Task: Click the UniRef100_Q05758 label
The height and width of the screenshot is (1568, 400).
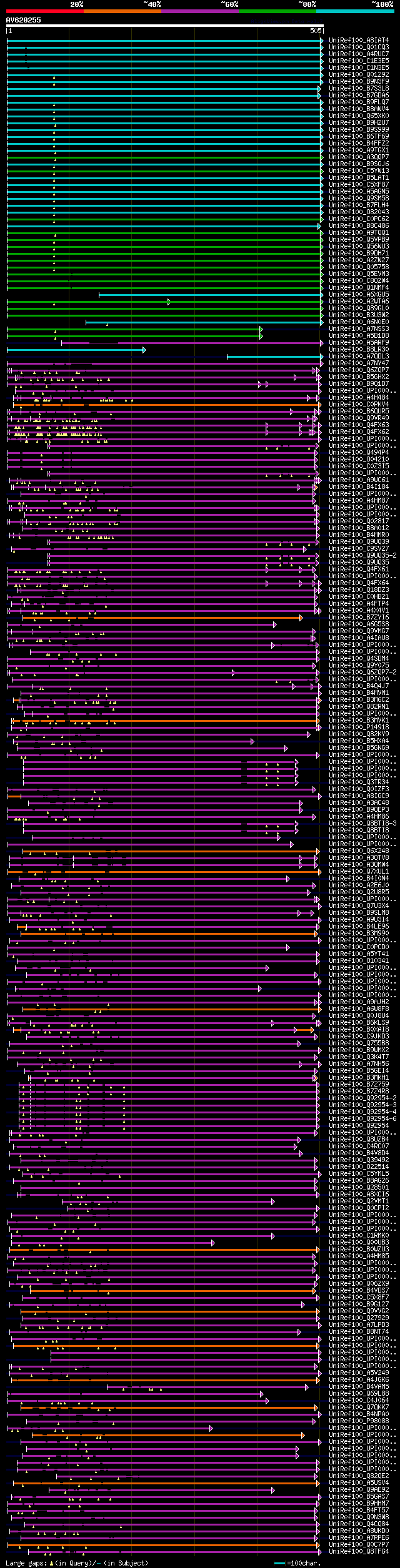Action: [359, 267]
